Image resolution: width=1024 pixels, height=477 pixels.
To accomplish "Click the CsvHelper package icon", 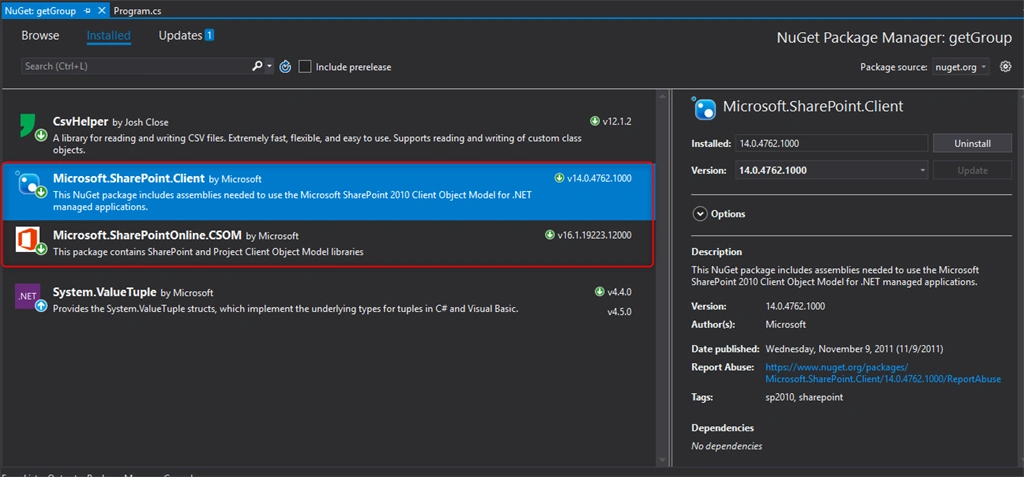I will tap(29, 125).
